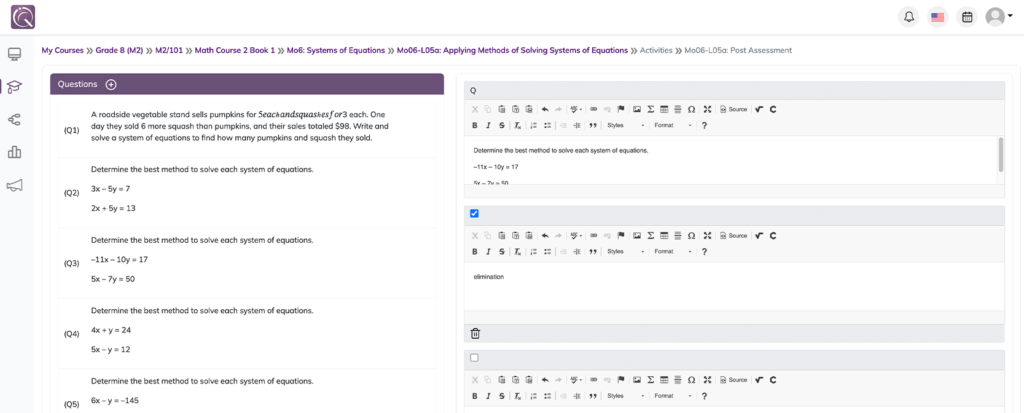Go to Grade 8 (M2) breadcrumb
Screen dimensions: 1024x413
coord(120,50)
